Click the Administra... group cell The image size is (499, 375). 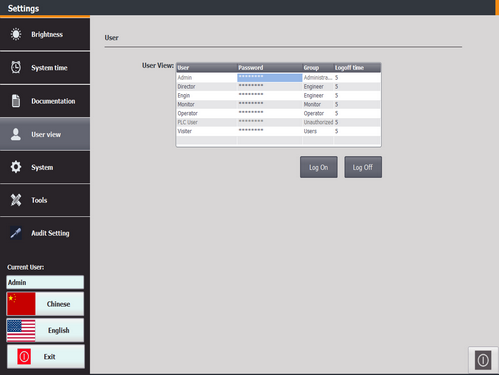pyautogui.click(x=318, y=77)
